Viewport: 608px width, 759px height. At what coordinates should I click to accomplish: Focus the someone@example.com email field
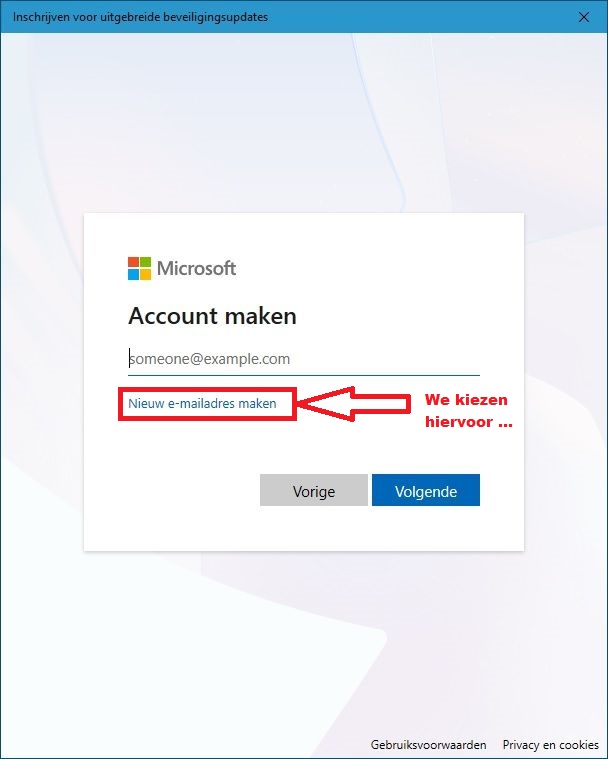[304, 359]
